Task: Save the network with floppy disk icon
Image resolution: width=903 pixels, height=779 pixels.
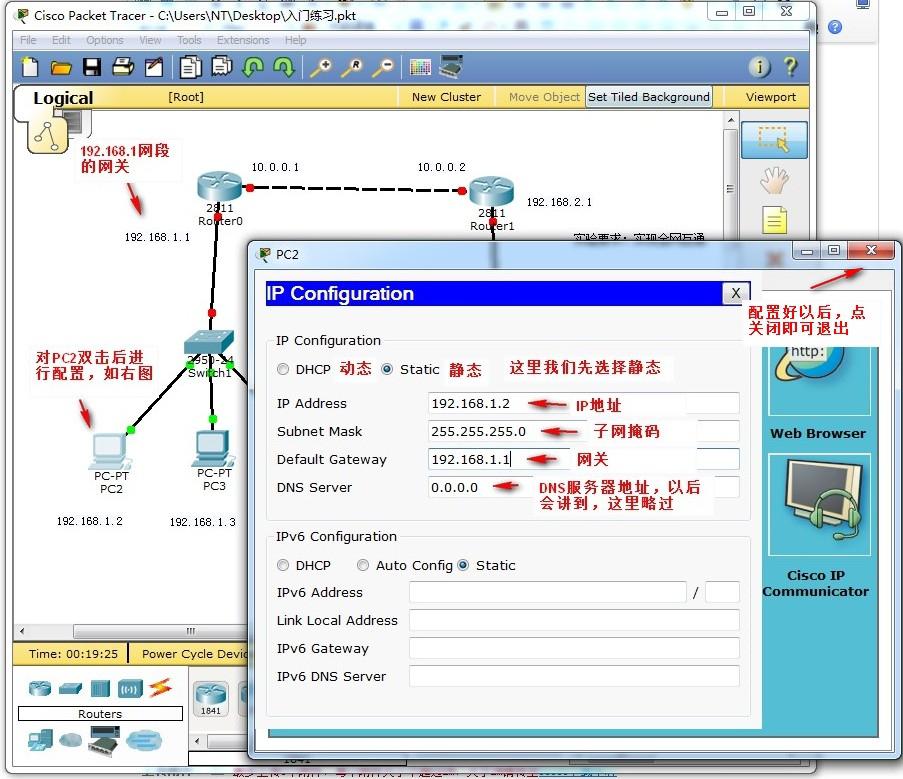Action: pyautogui.click(x=92, y=67)
